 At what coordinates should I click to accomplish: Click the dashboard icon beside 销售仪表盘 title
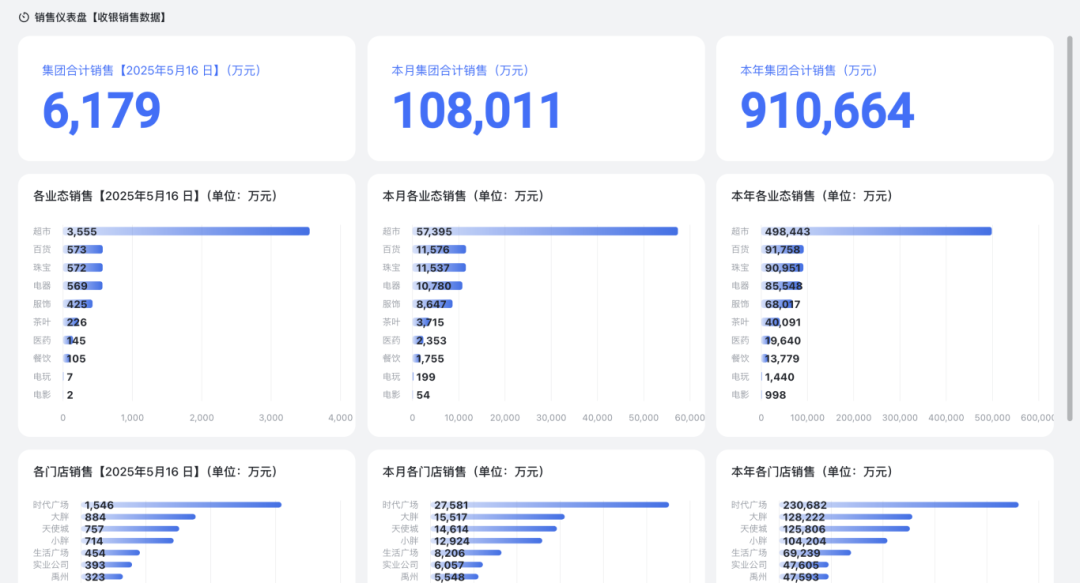(24, 17)
